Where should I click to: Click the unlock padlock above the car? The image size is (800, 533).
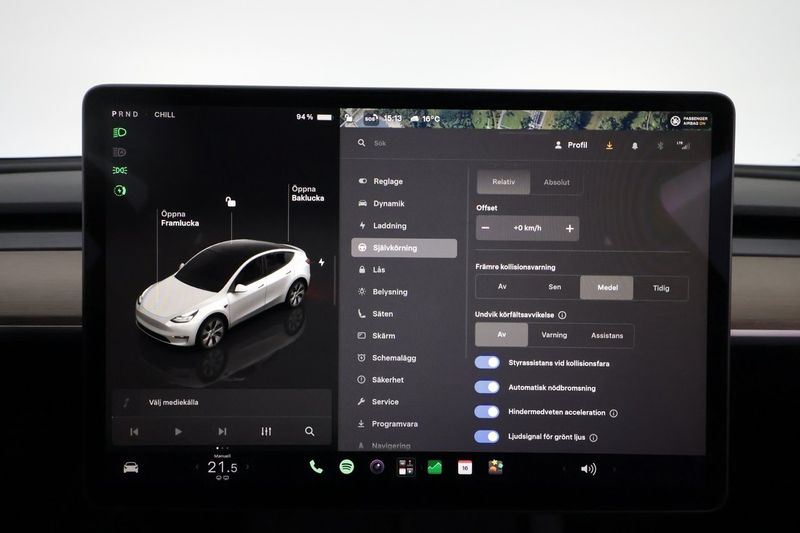[x=231, y=202]
